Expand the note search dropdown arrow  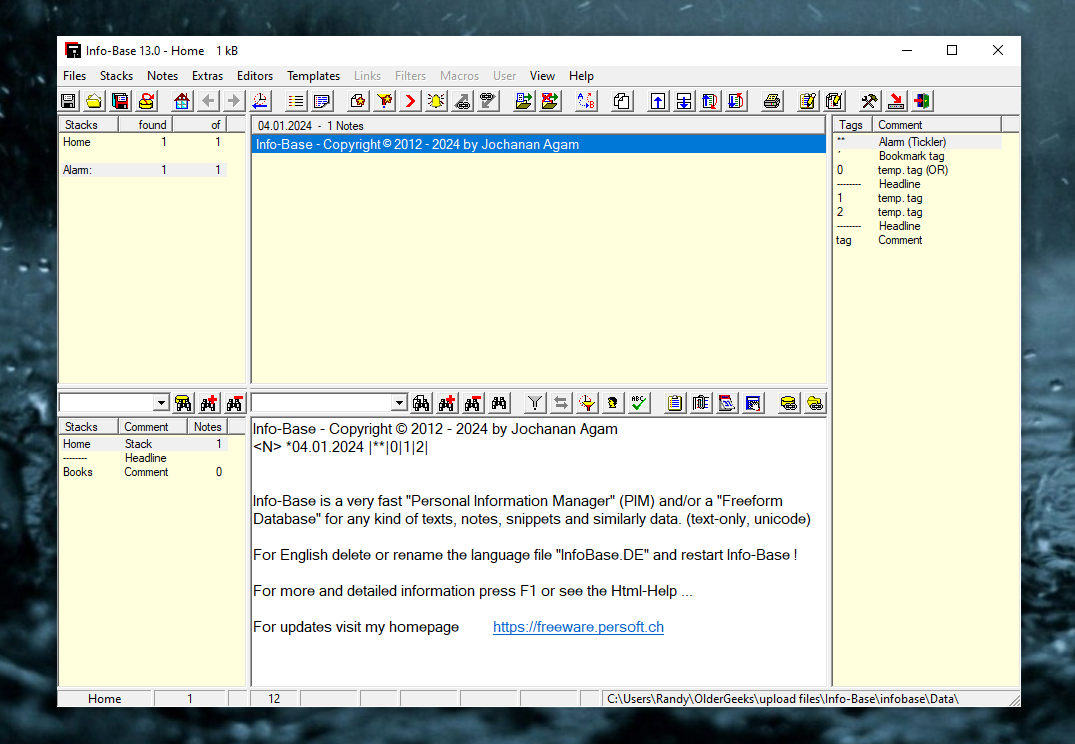(x=399, y=403)
